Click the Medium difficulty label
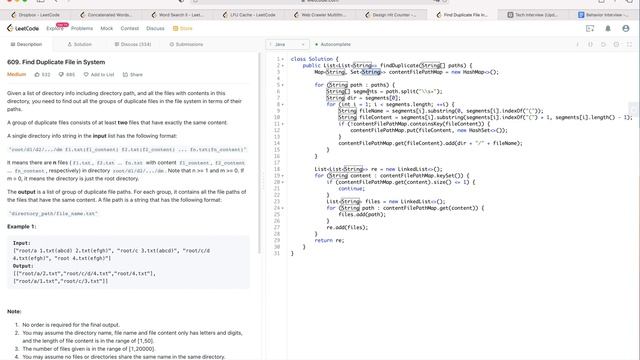 (16, 75)
